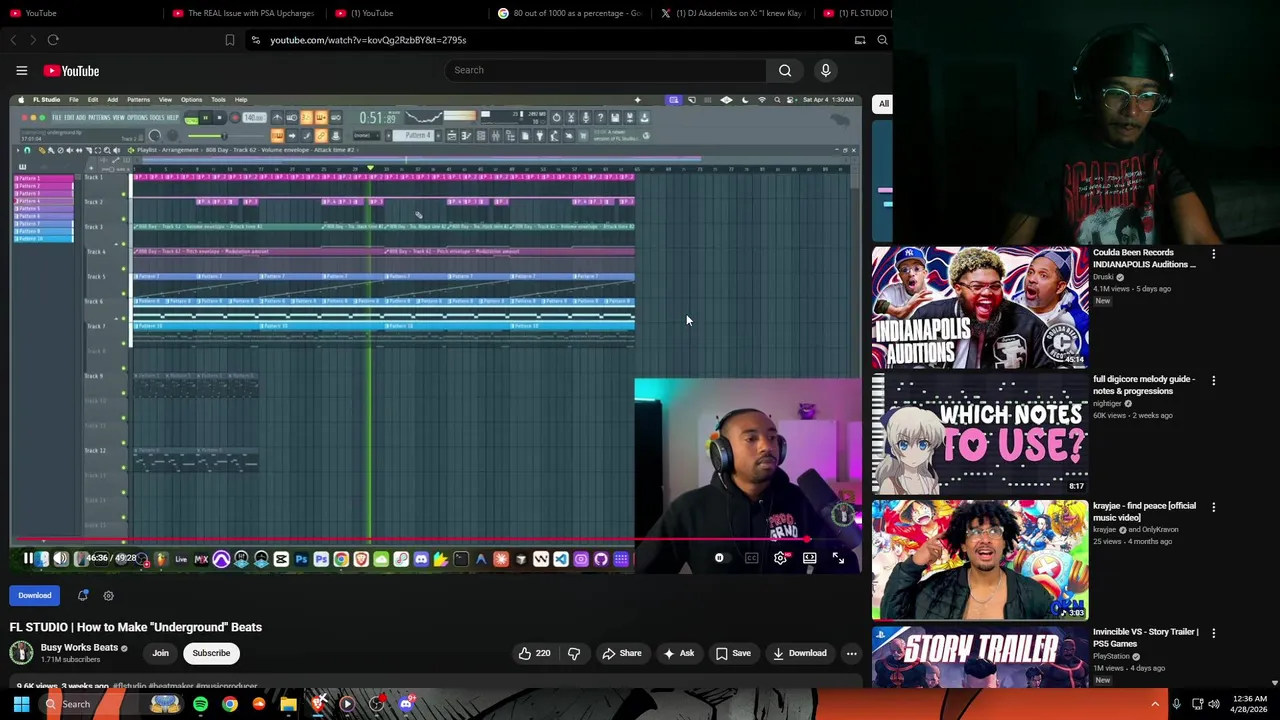Open options menu for Coulda Been Records video
1280x720 pixels.
coord(1213,254)
